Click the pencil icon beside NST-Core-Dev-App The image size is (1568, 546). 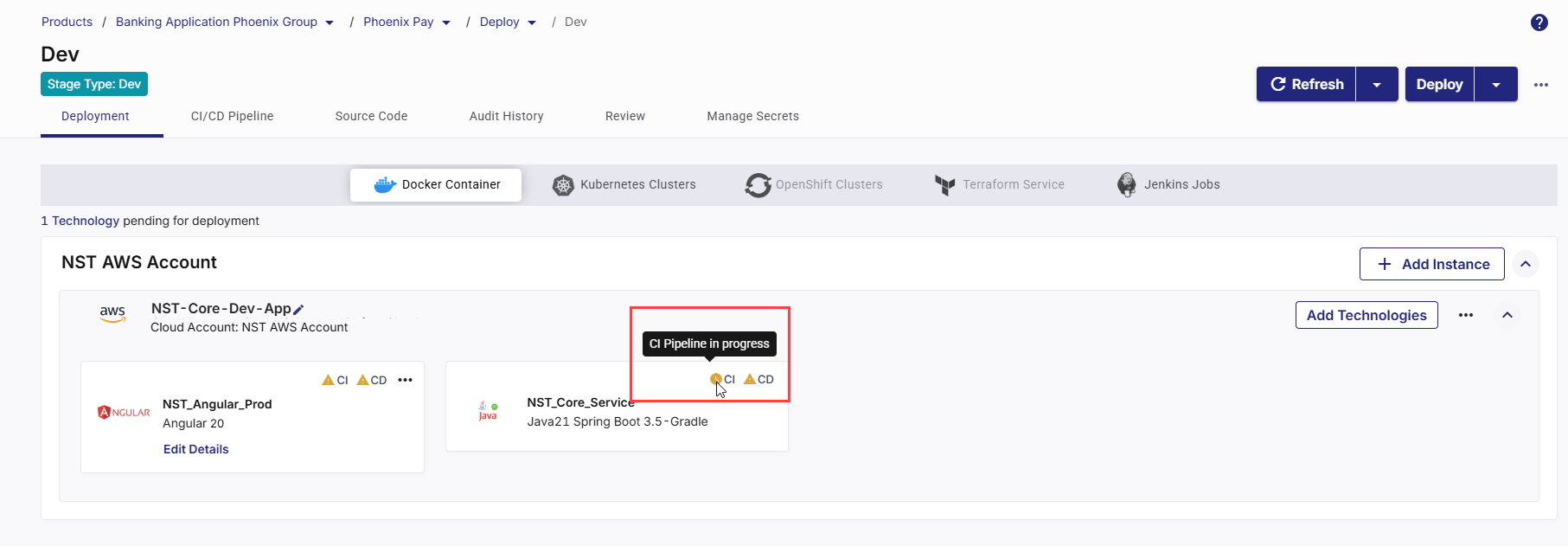[298, 310]
